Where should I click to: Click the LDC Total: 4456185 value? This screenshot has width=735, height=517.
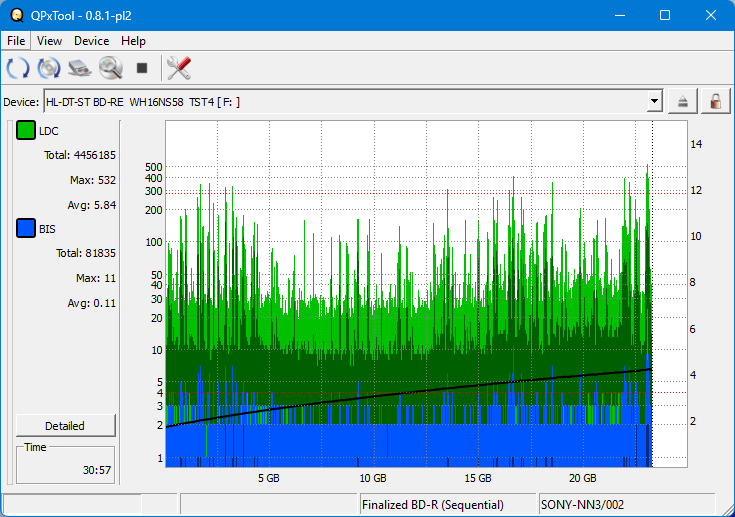click(x=80, y=155)
